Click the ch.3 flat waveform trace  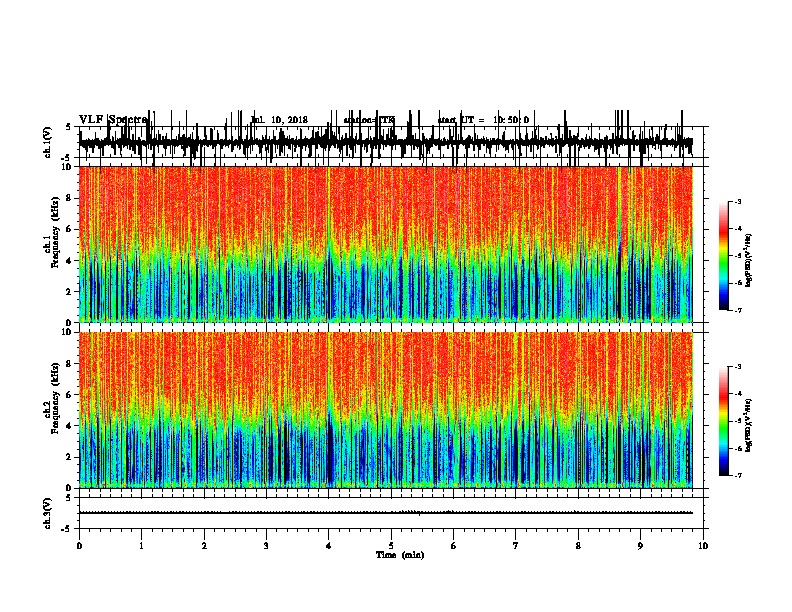click(x=385, y=513)
